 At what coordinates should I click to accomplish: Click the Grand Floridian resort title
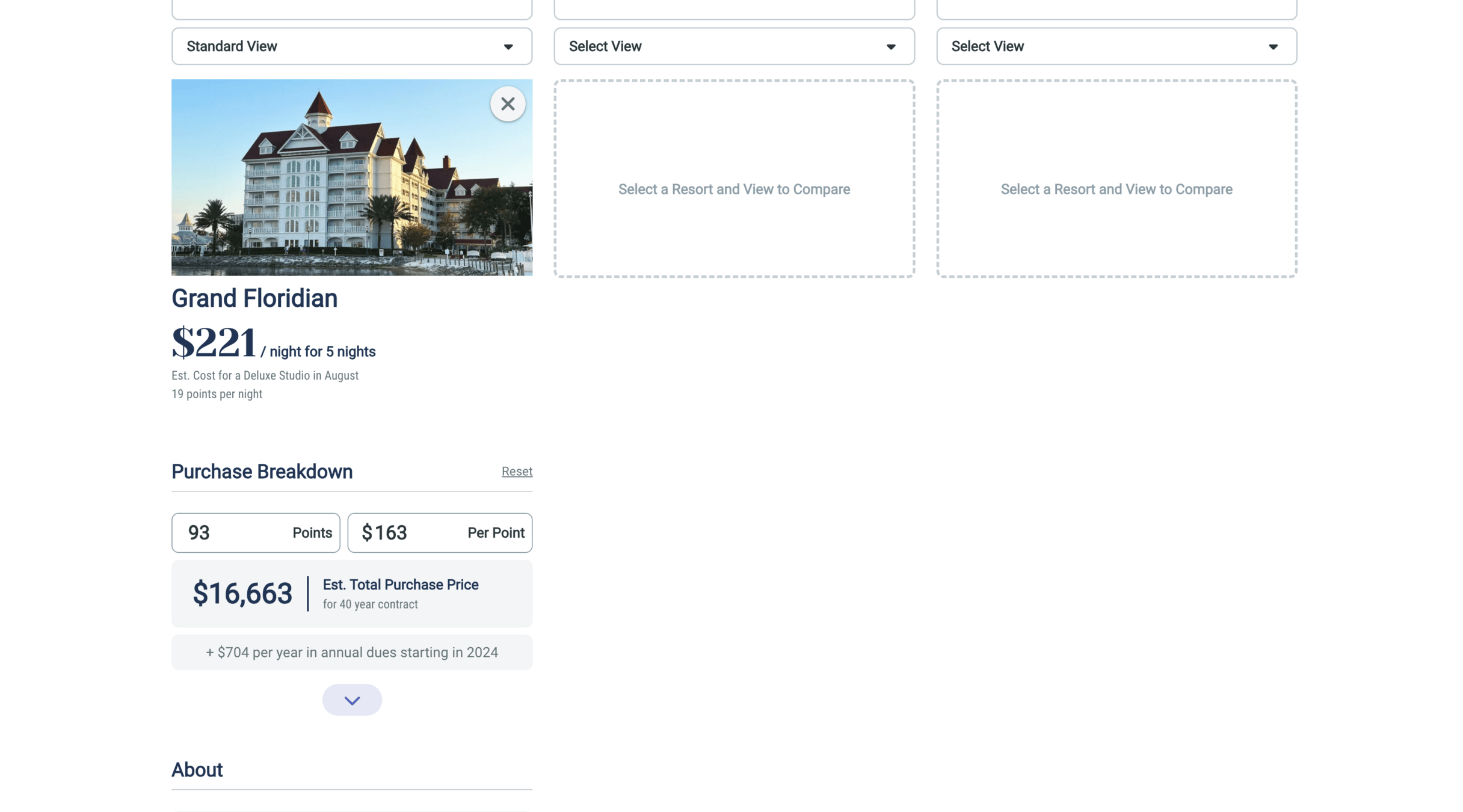click(254, 298)
